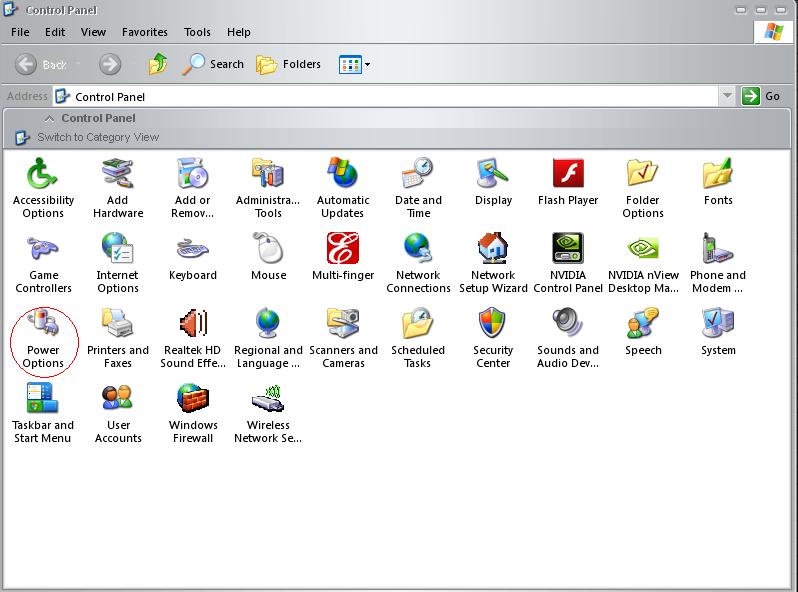Screen dimensions: 798x592
Task: Open User Accounts
Action: pyautogui.click(x=118, y=413)
